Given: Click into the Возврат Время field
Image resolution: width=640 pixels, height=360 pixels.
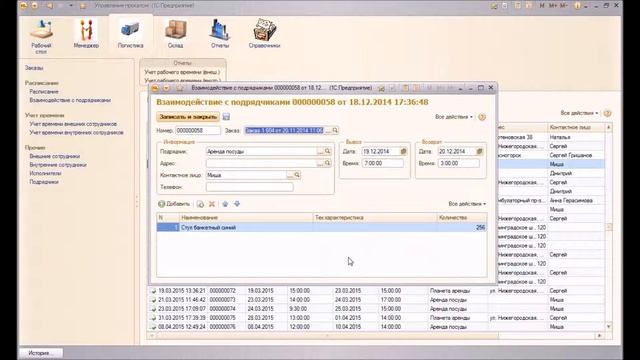Looking at the screenshot, I should [458, 163].
